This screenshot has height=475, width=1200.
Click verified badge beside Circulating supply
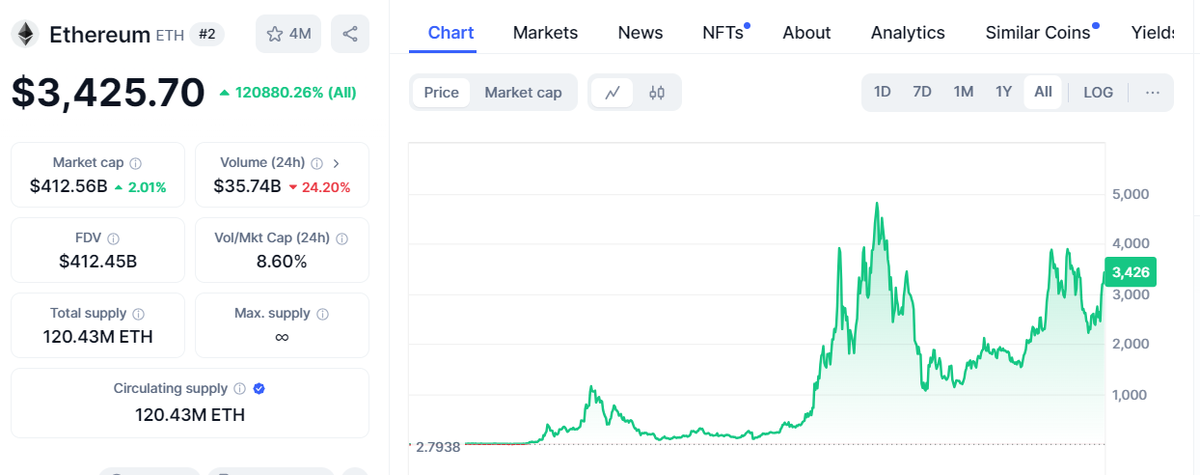point(259,388)
